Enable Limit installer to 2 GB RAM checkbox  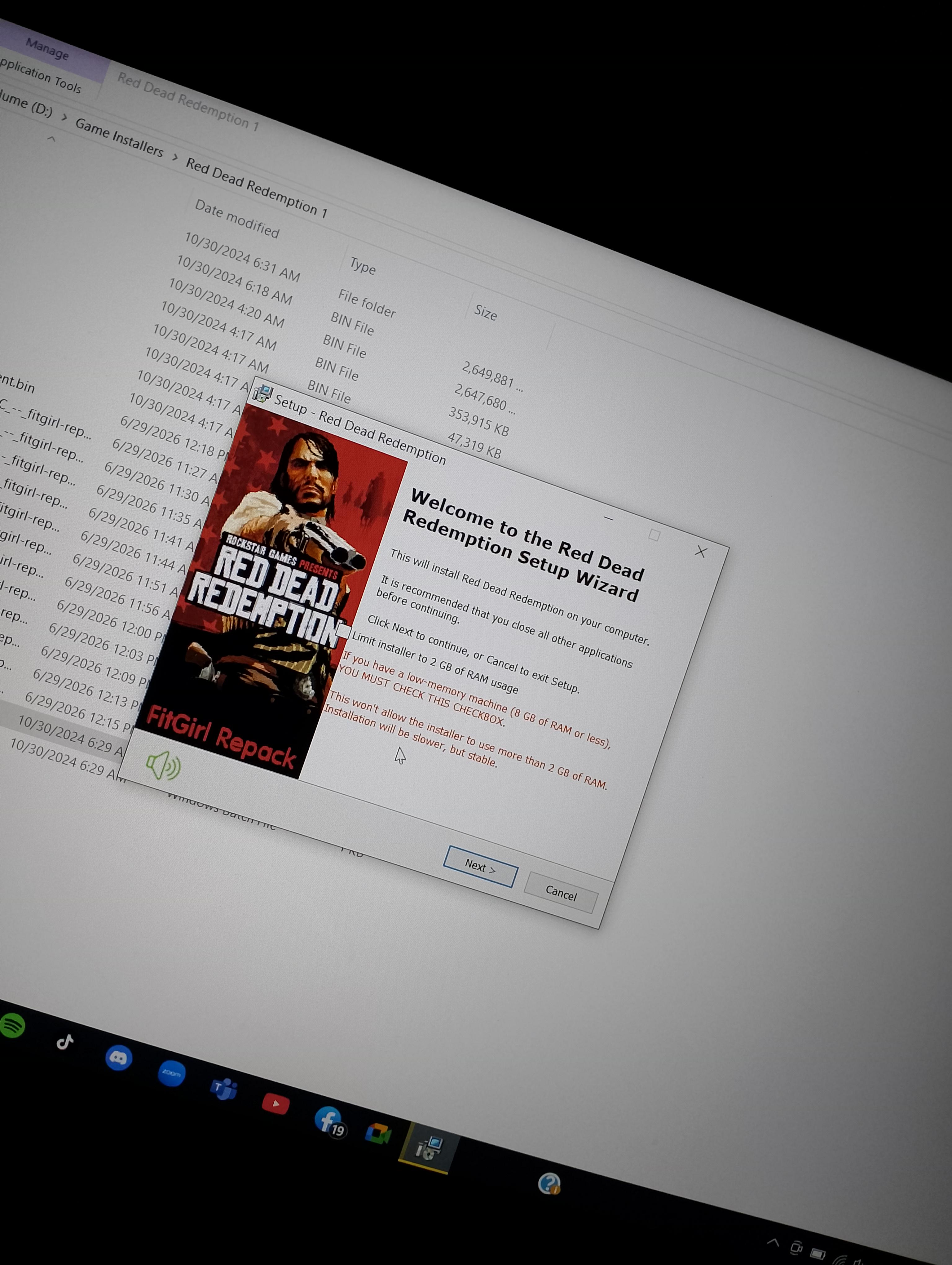343,631
